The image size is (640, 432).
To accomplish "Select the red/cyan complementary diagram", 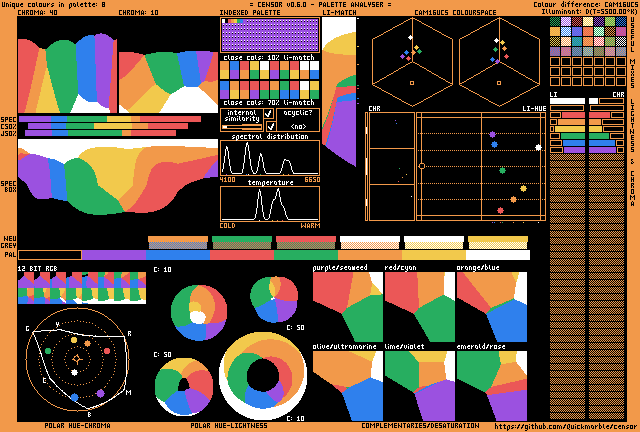I will (419, 307).
